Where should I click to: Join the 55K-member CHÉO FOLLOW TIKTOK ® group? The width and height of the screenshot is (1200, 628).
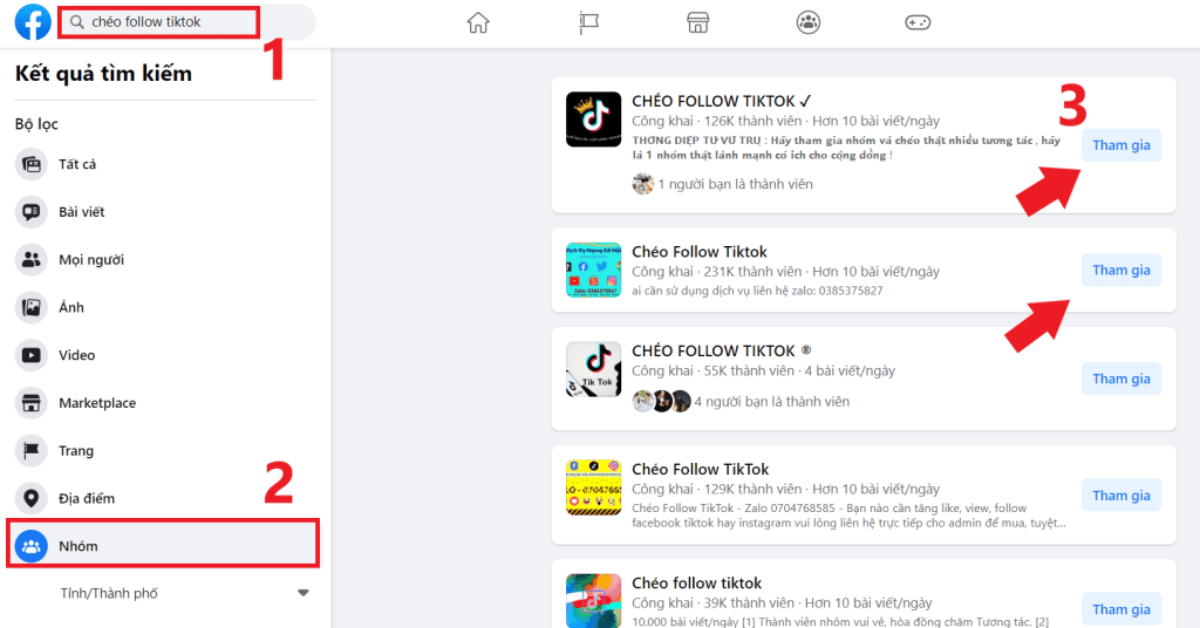click(x=1121, y=378)
